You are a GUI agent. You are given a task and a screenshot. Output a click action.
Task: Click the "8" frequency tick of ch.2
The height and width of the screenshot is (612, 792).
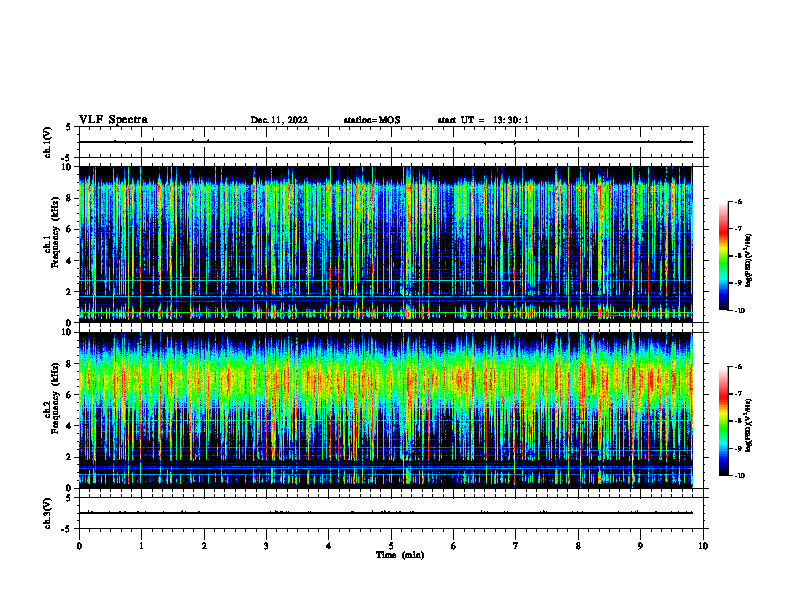click(69, 364)
